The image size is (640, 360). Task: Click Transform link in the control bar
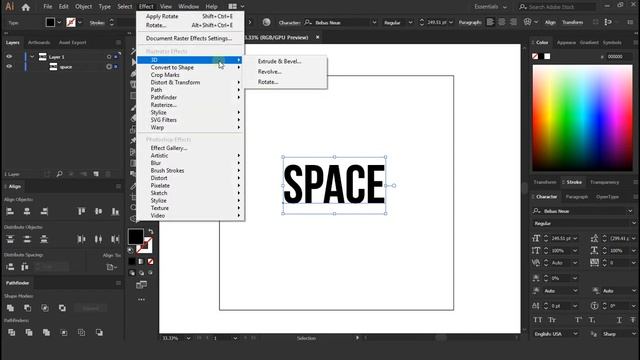point(573,22)
